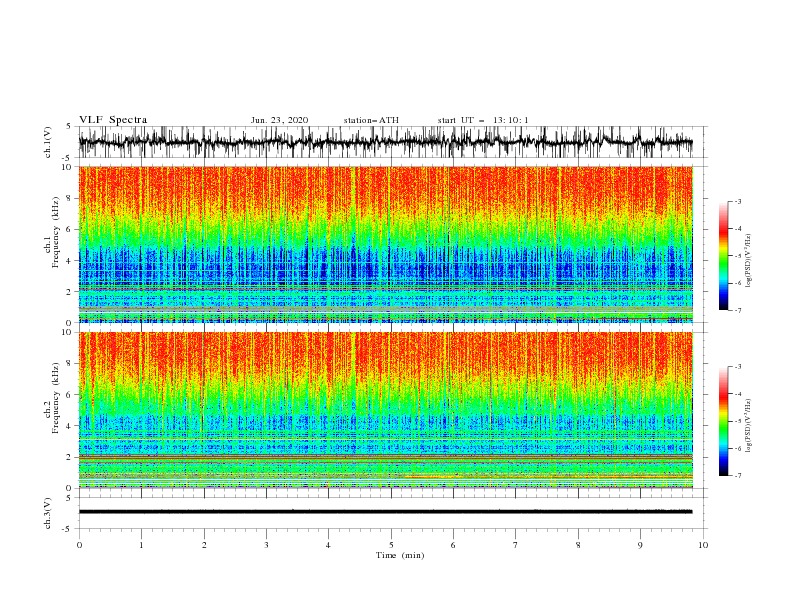
Task: Click the "-5" tick of the ch.3(V) axis
Action: pos(68,529)
